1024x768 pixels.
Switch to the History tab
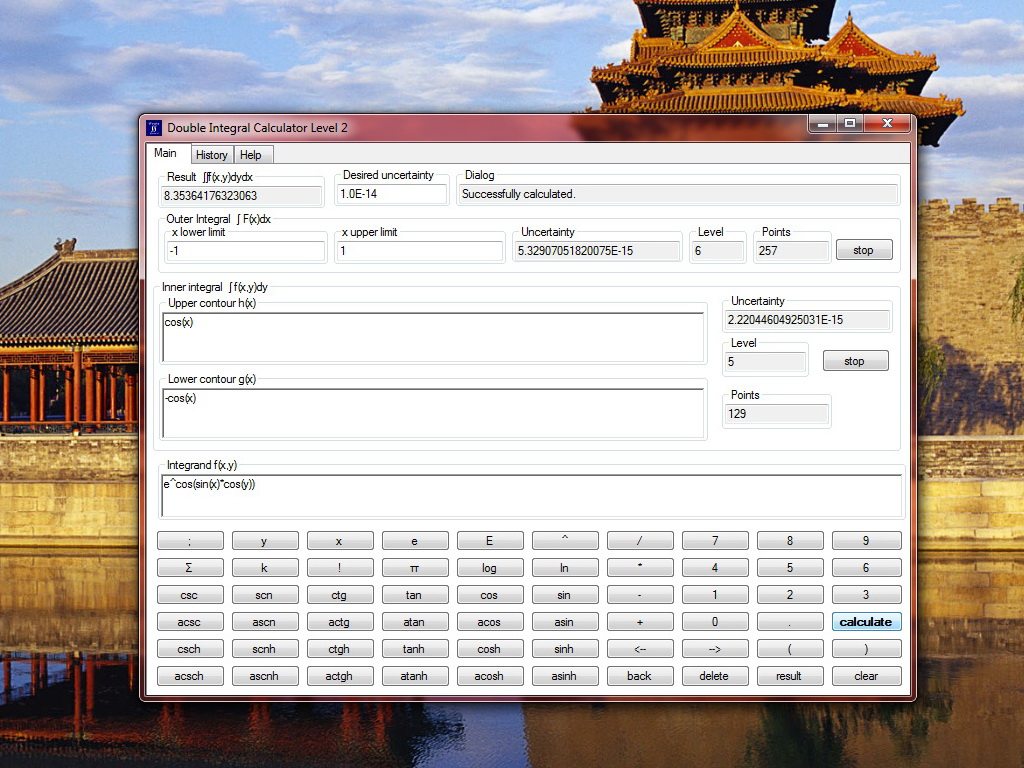click(211, 155)
